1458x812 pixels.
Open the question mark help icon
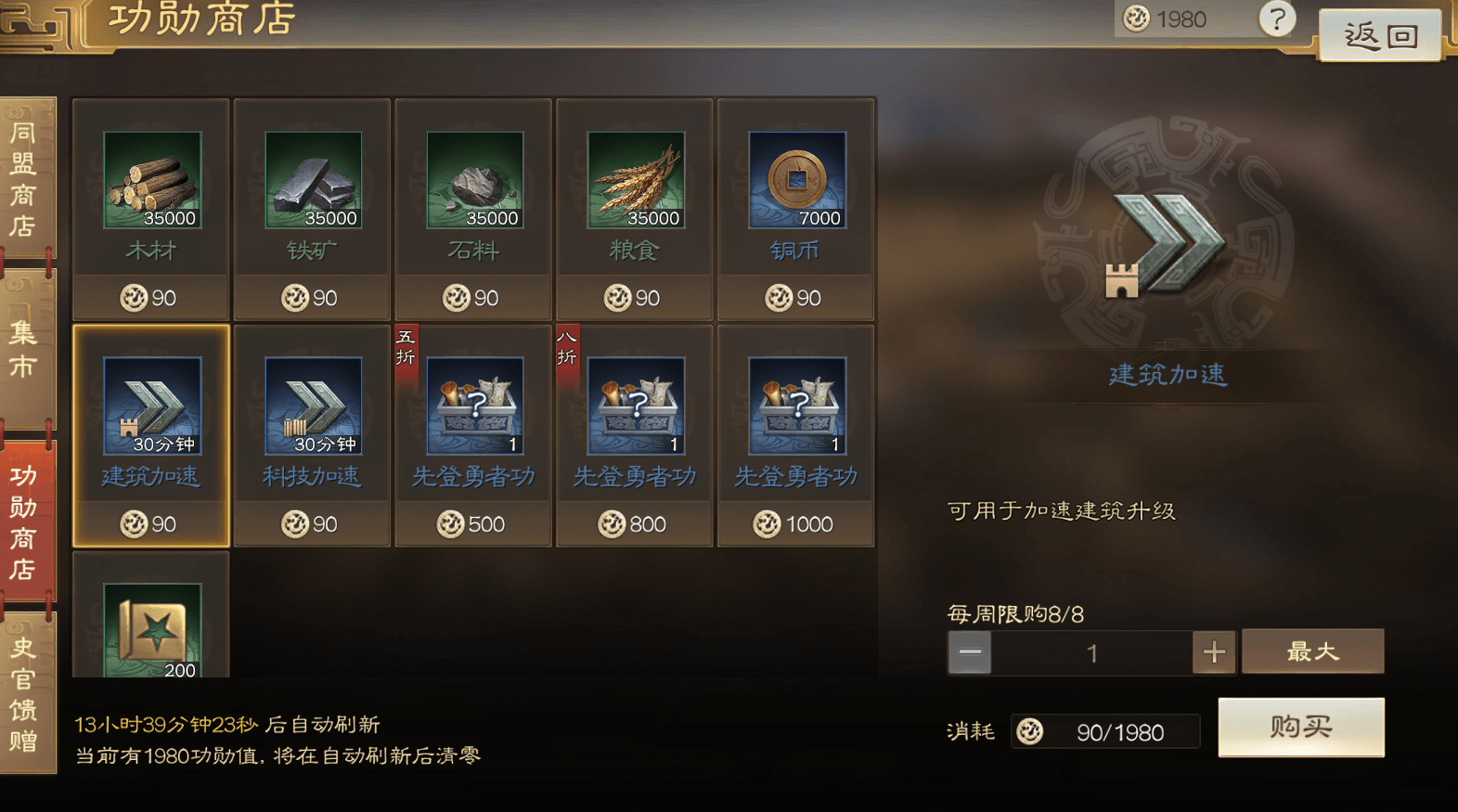(x=1277, y=19)
